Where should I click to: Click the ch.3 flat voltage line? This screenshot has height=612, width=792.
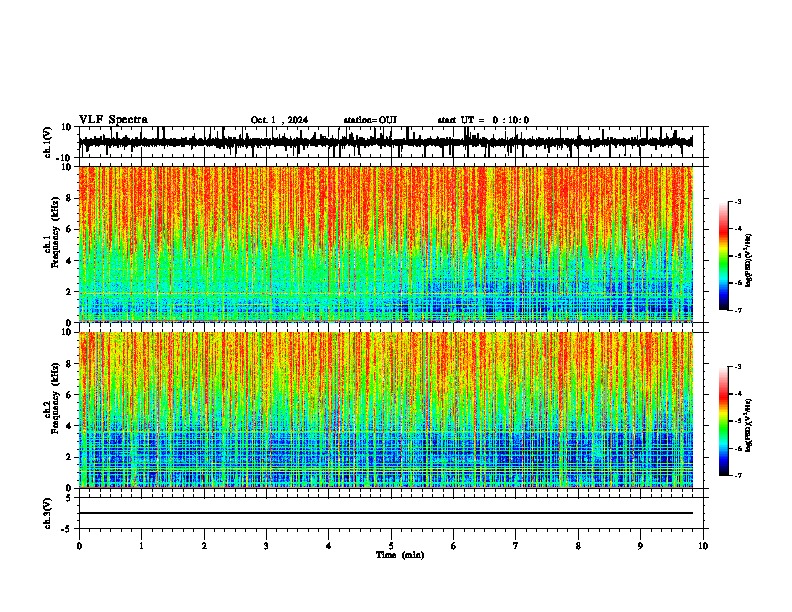point(386,513)
